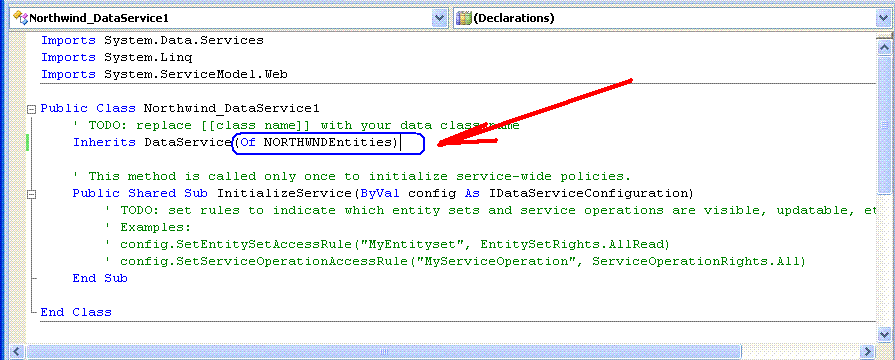Image resolution: width=895 pixels, height=360 pixels.
Task: Click IDataServiceConfiguration type name
Action: point(587,193)
